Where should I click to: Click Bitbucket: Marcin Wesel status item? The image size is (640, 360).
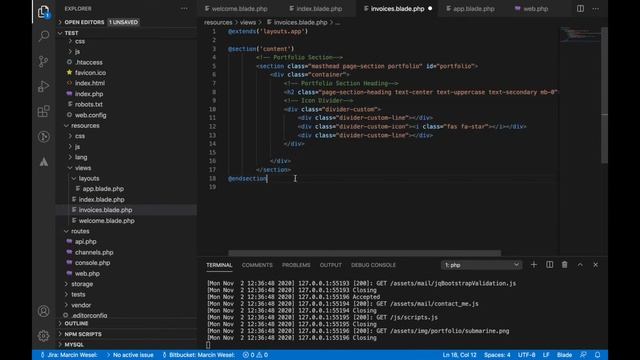click(x=198, y=355)
